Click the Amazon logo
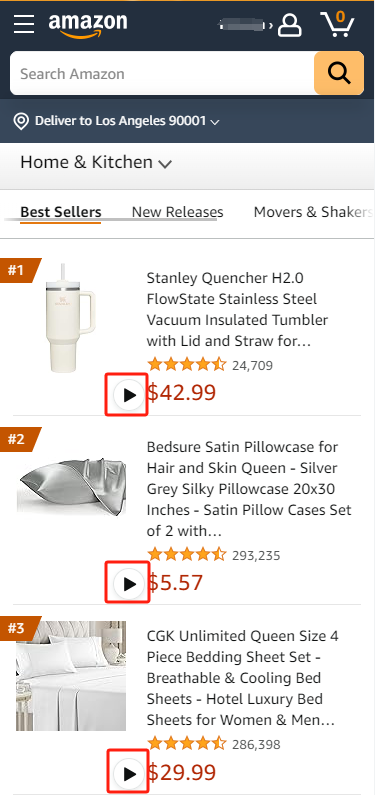The width and height of the screenshot is (375, 795). [88, 25]
